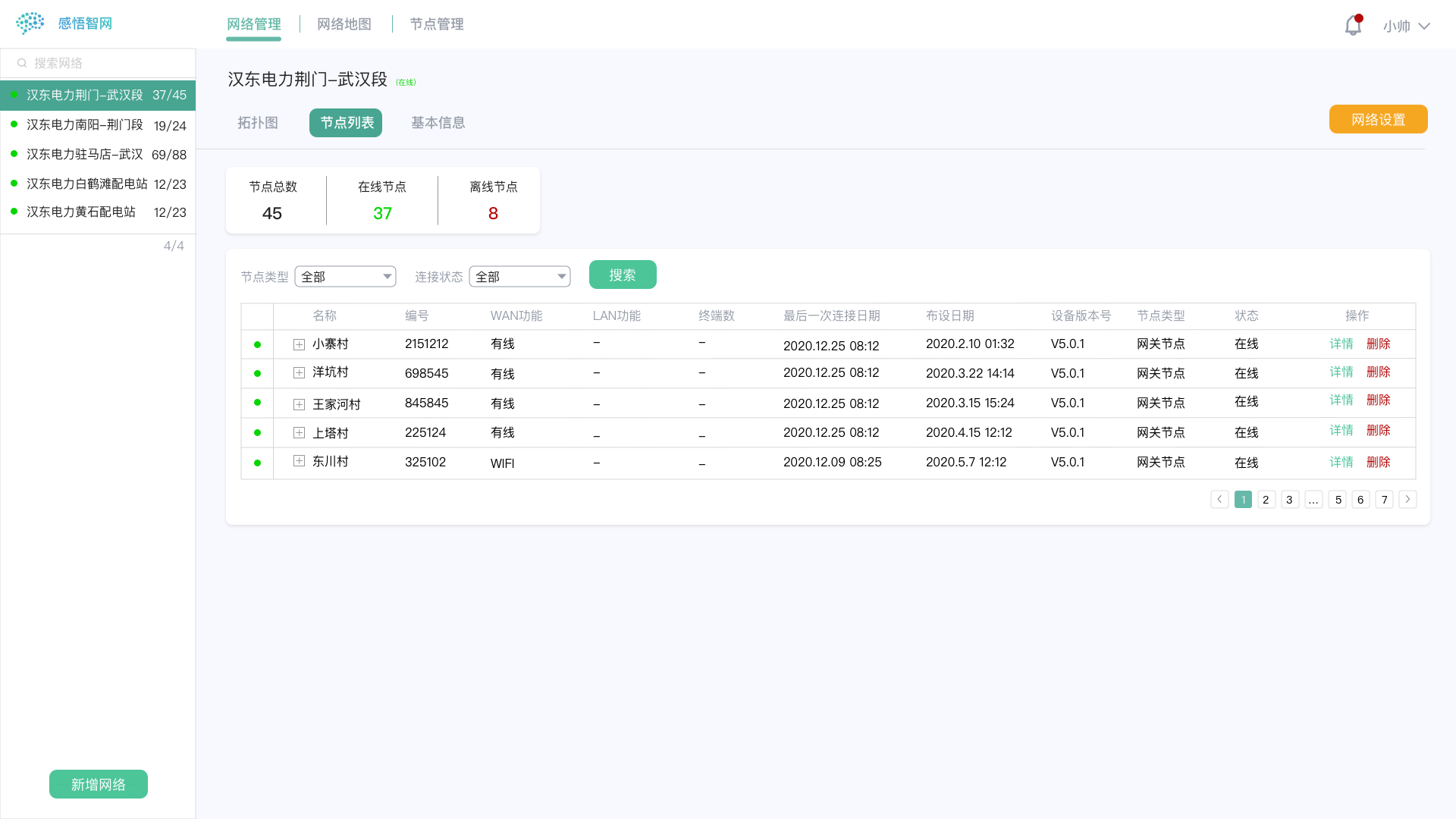Open the 基本信息 tab
The image size is (1456, 819).
(x=438, y=123)
